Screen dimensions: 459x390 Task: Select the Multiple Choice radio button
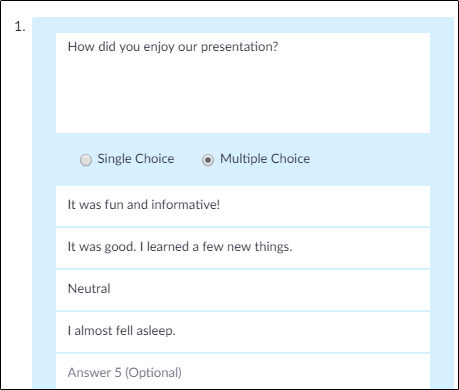click(208, 160)
